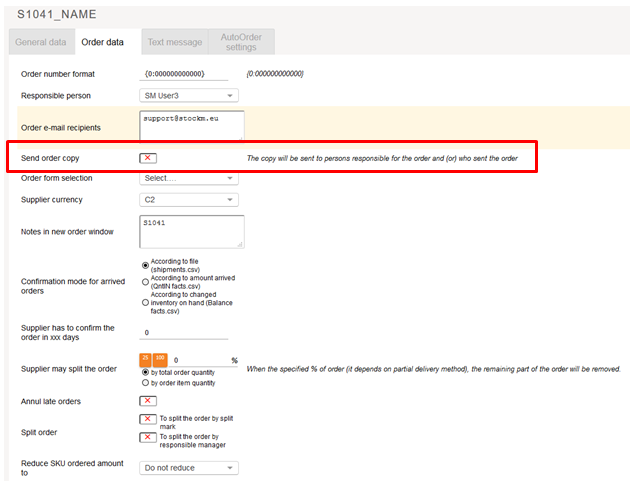This screenshot has width=638, height=485.
Task: Choose by total order quantity radio
Action: click(x=145, y=372)
